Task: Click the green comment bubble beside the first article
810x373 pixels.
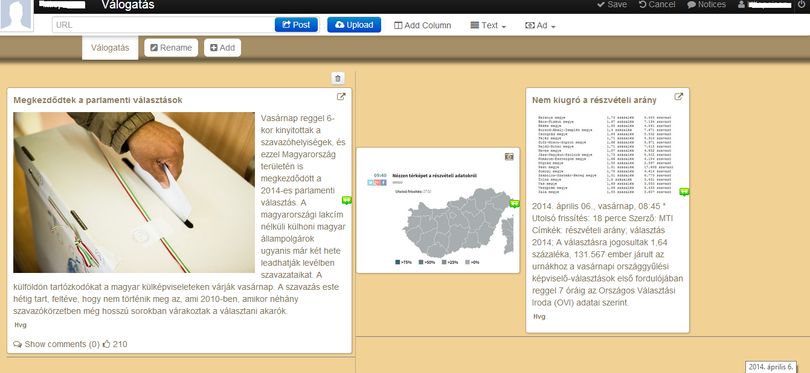Action: point(347,200)
